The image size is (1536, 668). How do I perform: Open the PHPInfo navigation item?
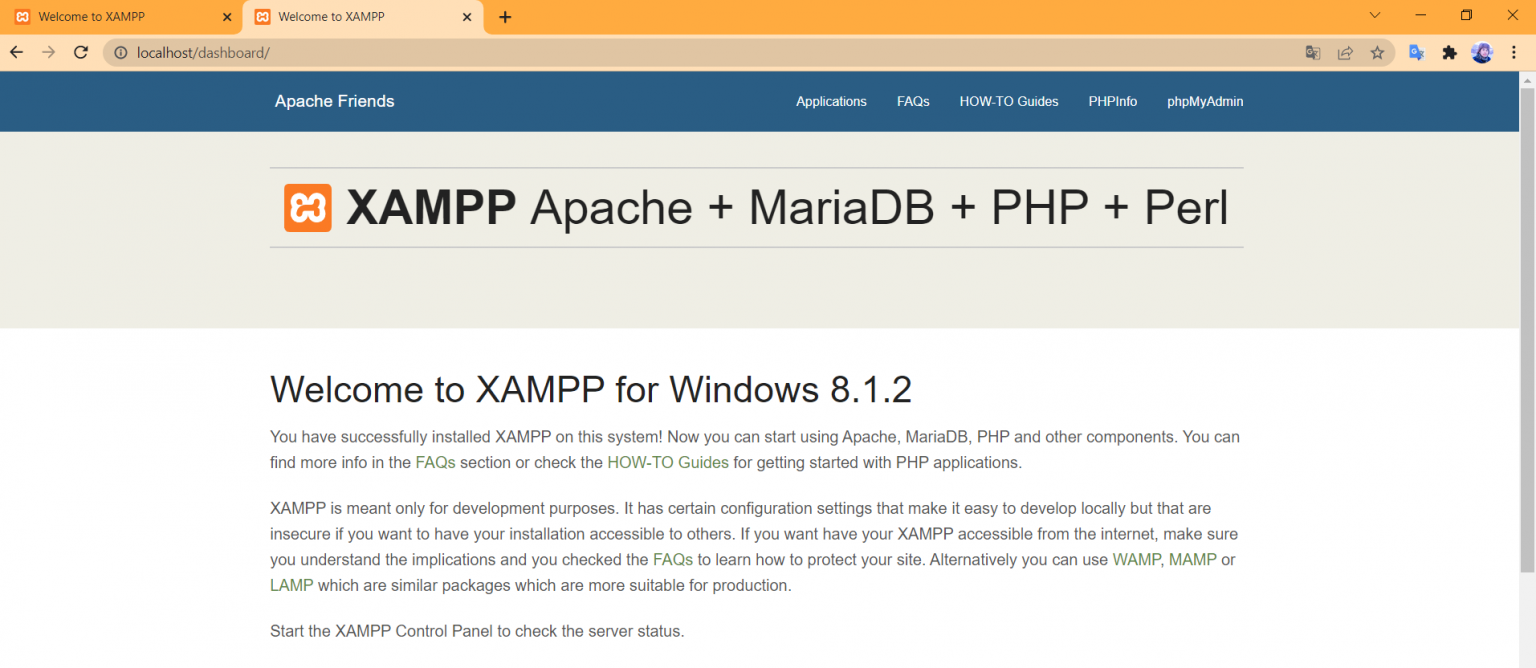pyautogui.click(x=1112, y=101)
